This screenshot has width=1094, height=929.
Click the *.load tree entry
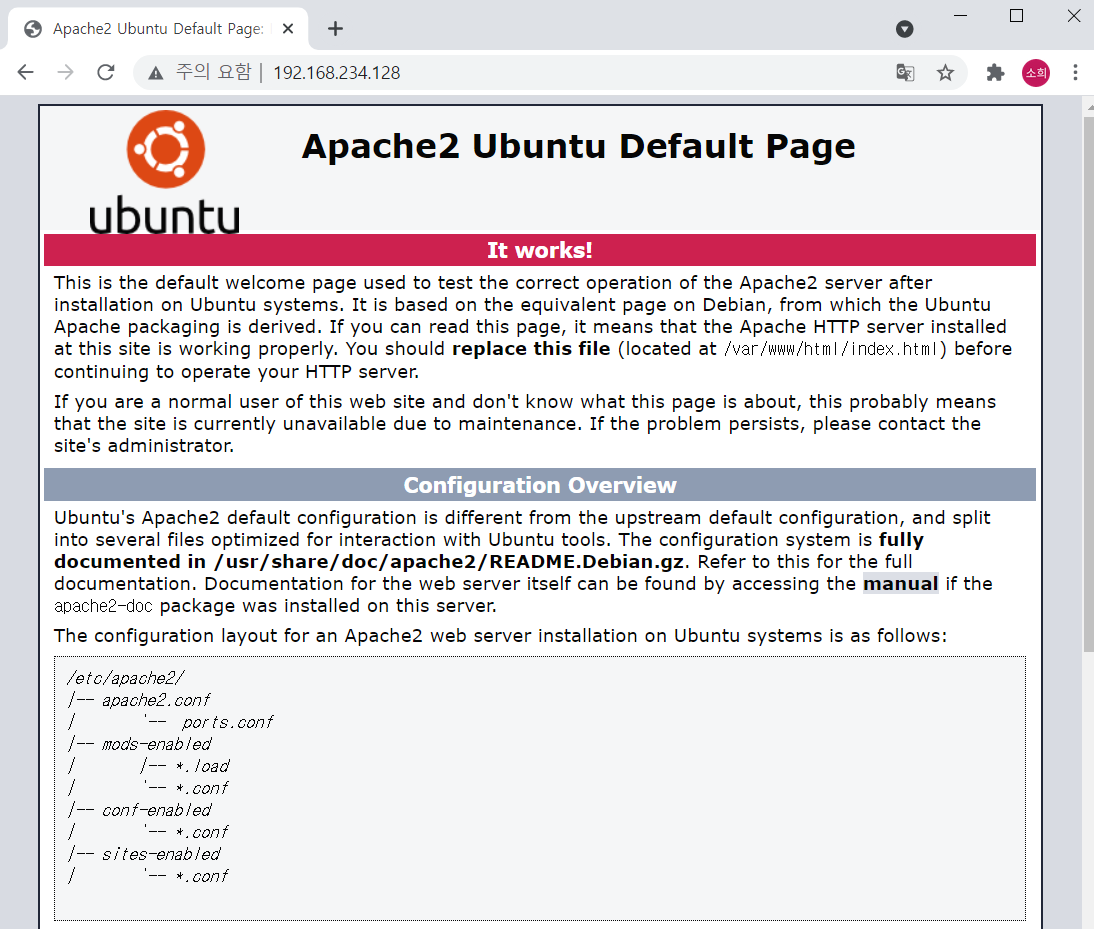202,766
